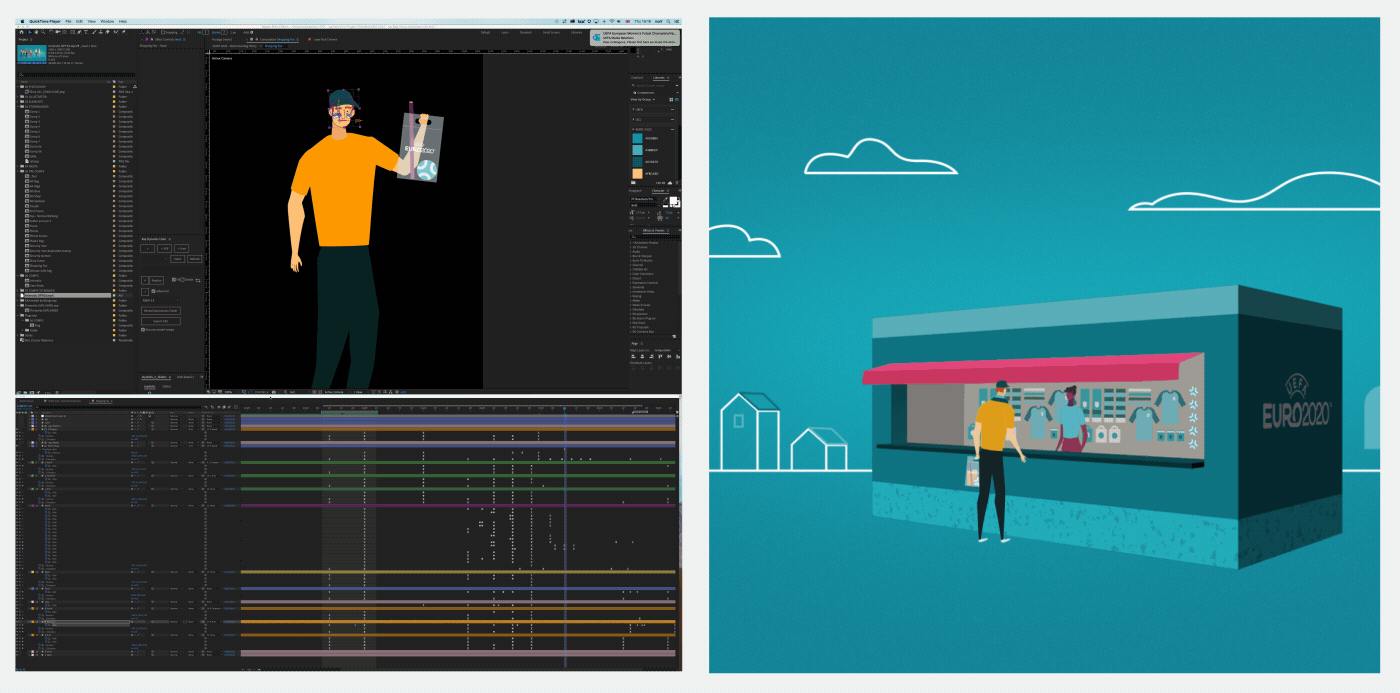Switch to the Paragraph tab

click(636, 191)
